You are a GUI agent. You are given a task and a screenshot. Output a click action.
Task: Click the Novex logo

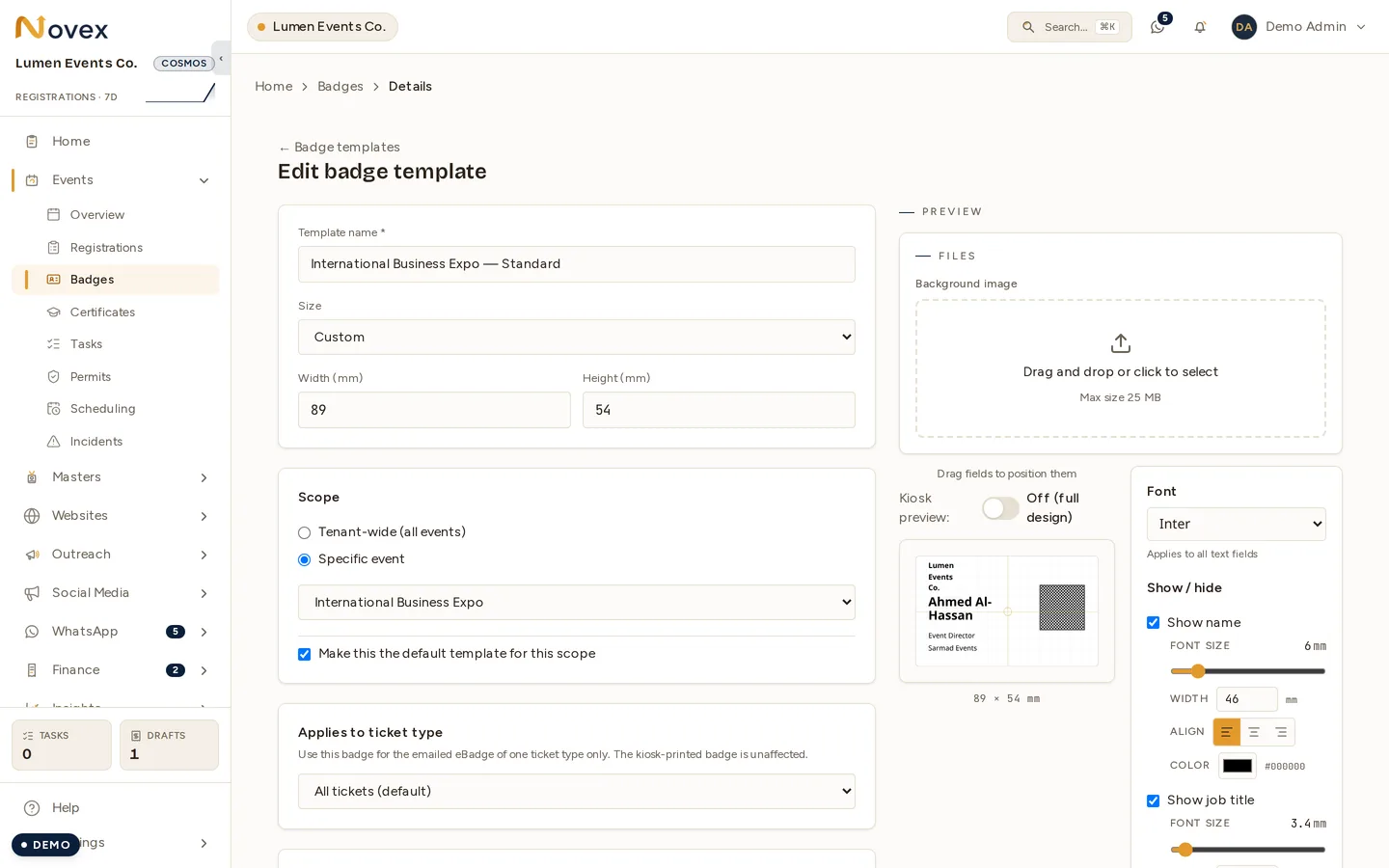(62, 28)
